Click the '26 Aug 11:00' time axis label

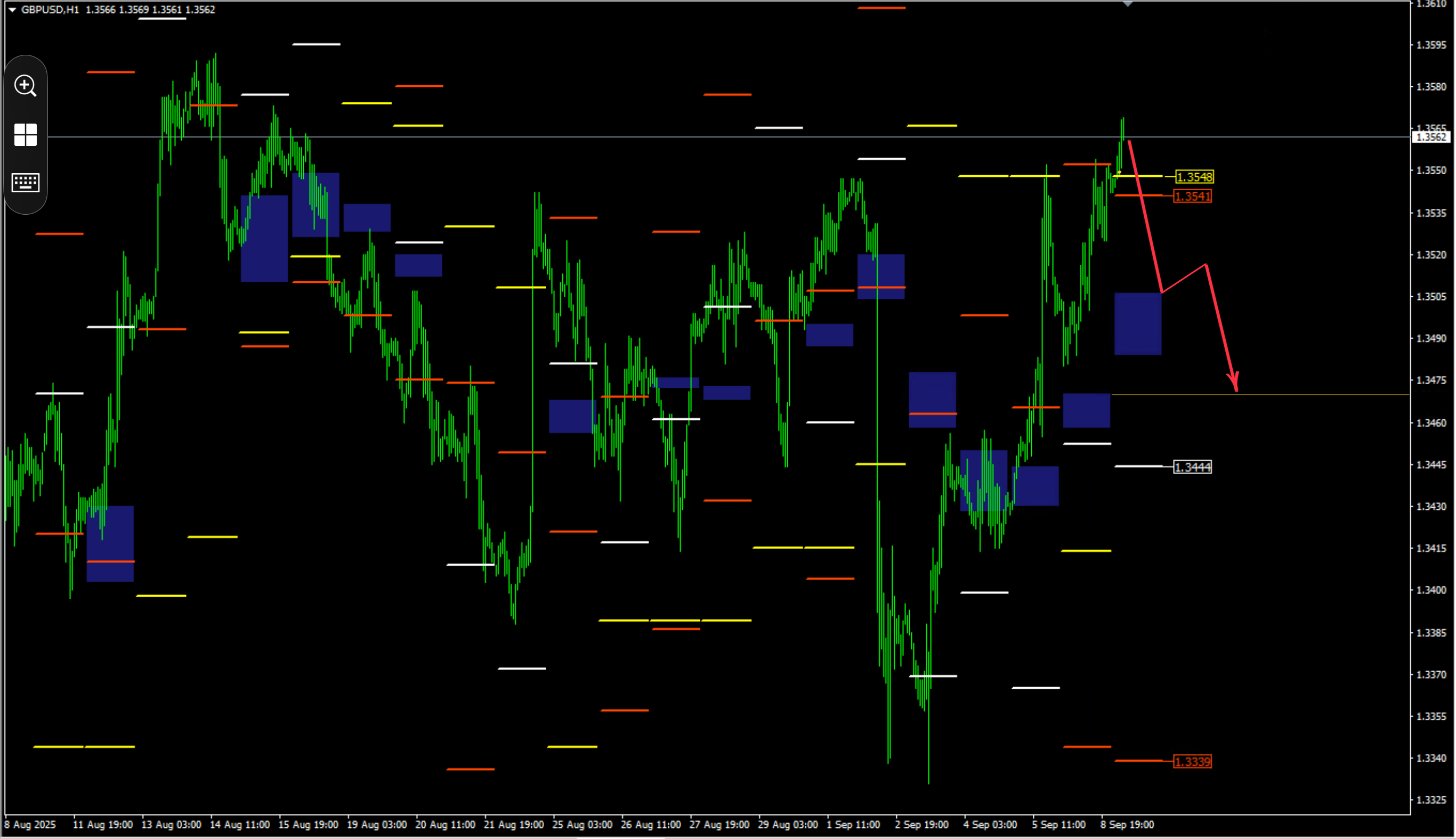click(x=651, y=825)
